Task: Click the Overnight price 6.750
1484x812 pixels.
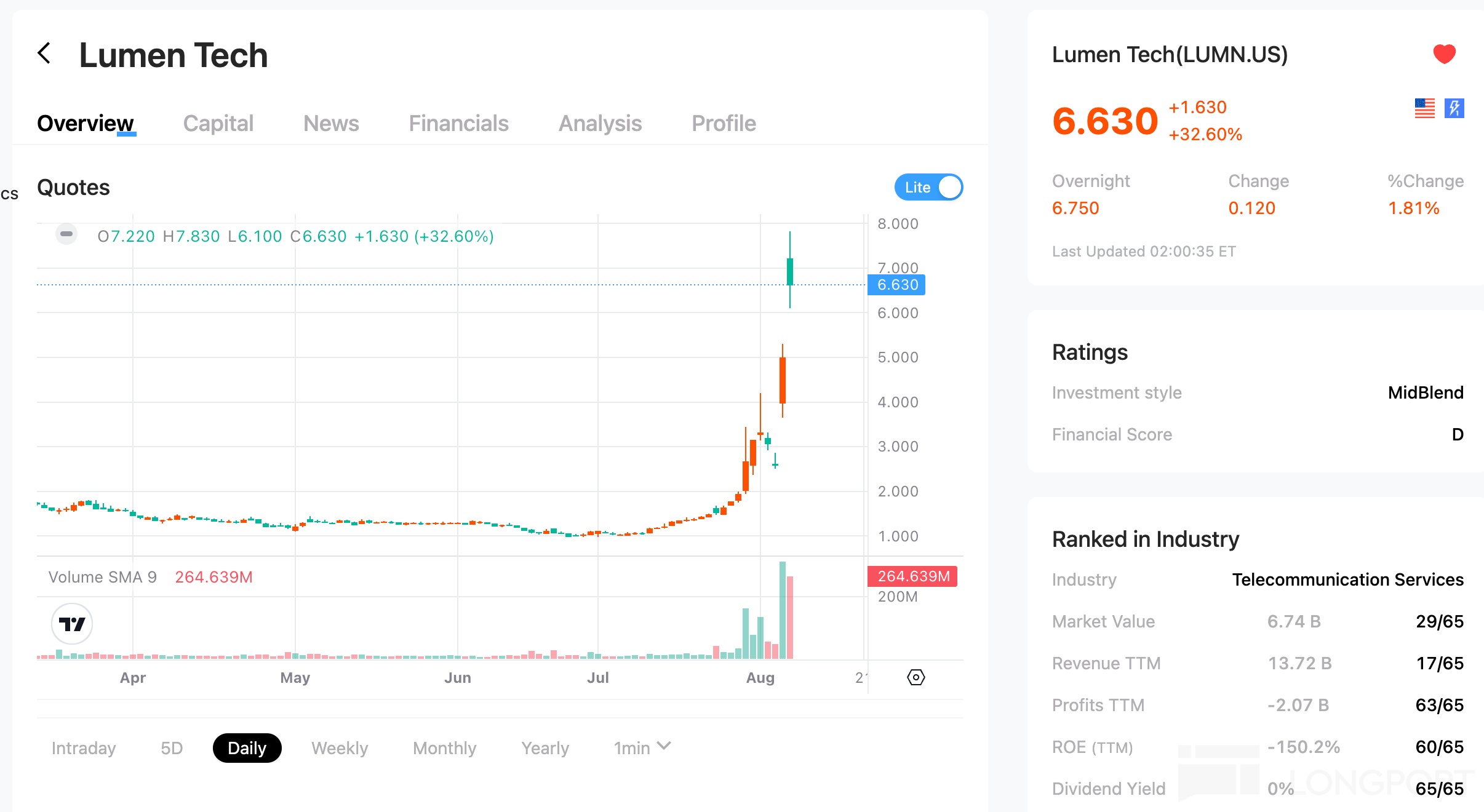Action: (1075, 208)
